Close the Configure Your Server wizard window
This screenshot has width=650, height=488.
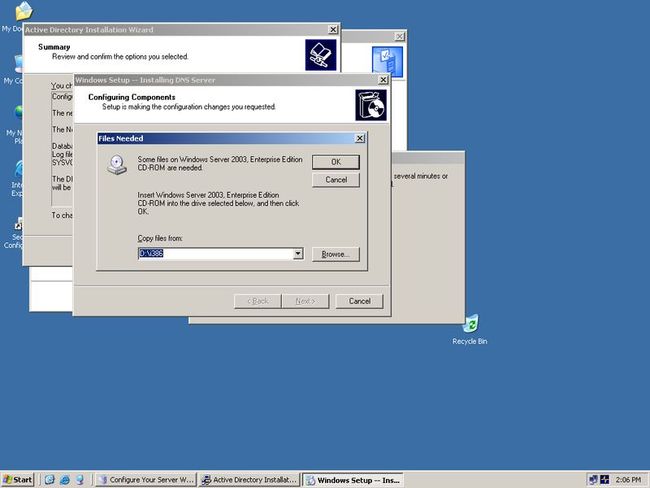coord(399,36)
